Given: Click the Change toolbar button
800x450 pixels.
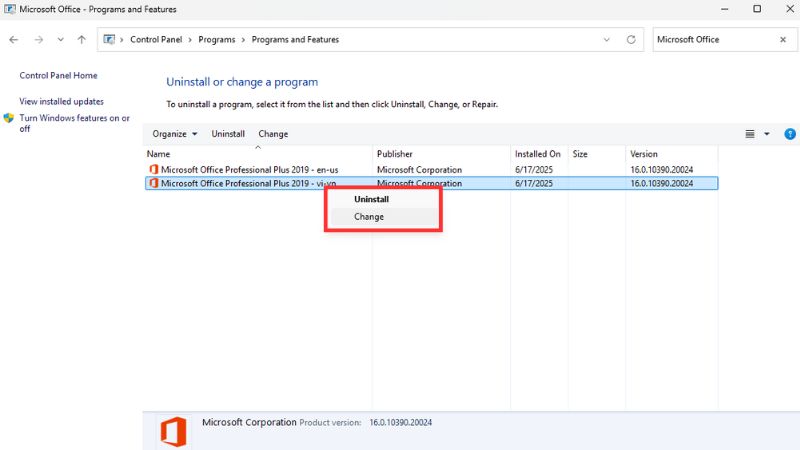Looking at the screenshot, I should (273, 134).
